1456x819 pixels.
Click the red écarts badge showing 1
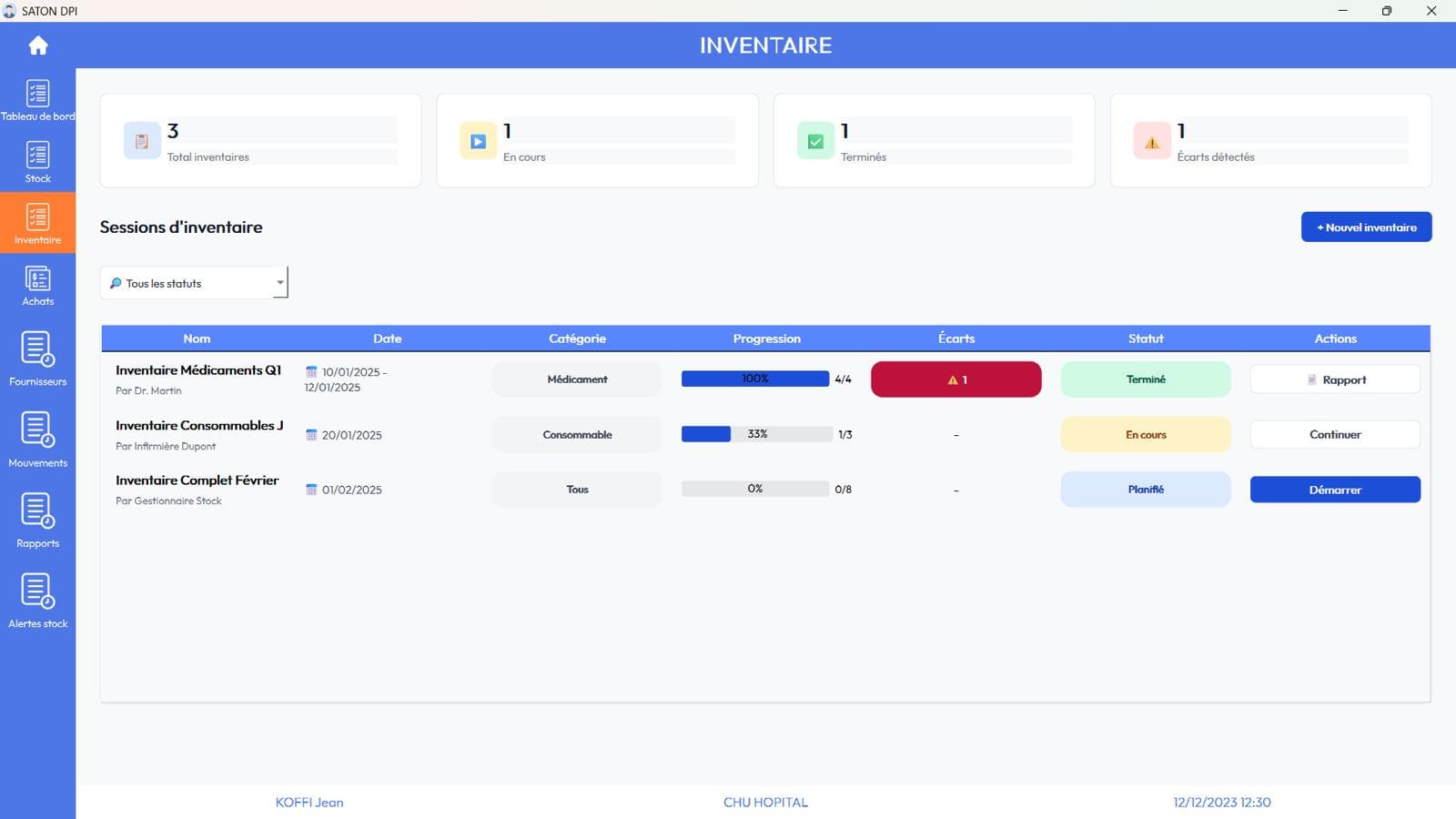(955, 379)
